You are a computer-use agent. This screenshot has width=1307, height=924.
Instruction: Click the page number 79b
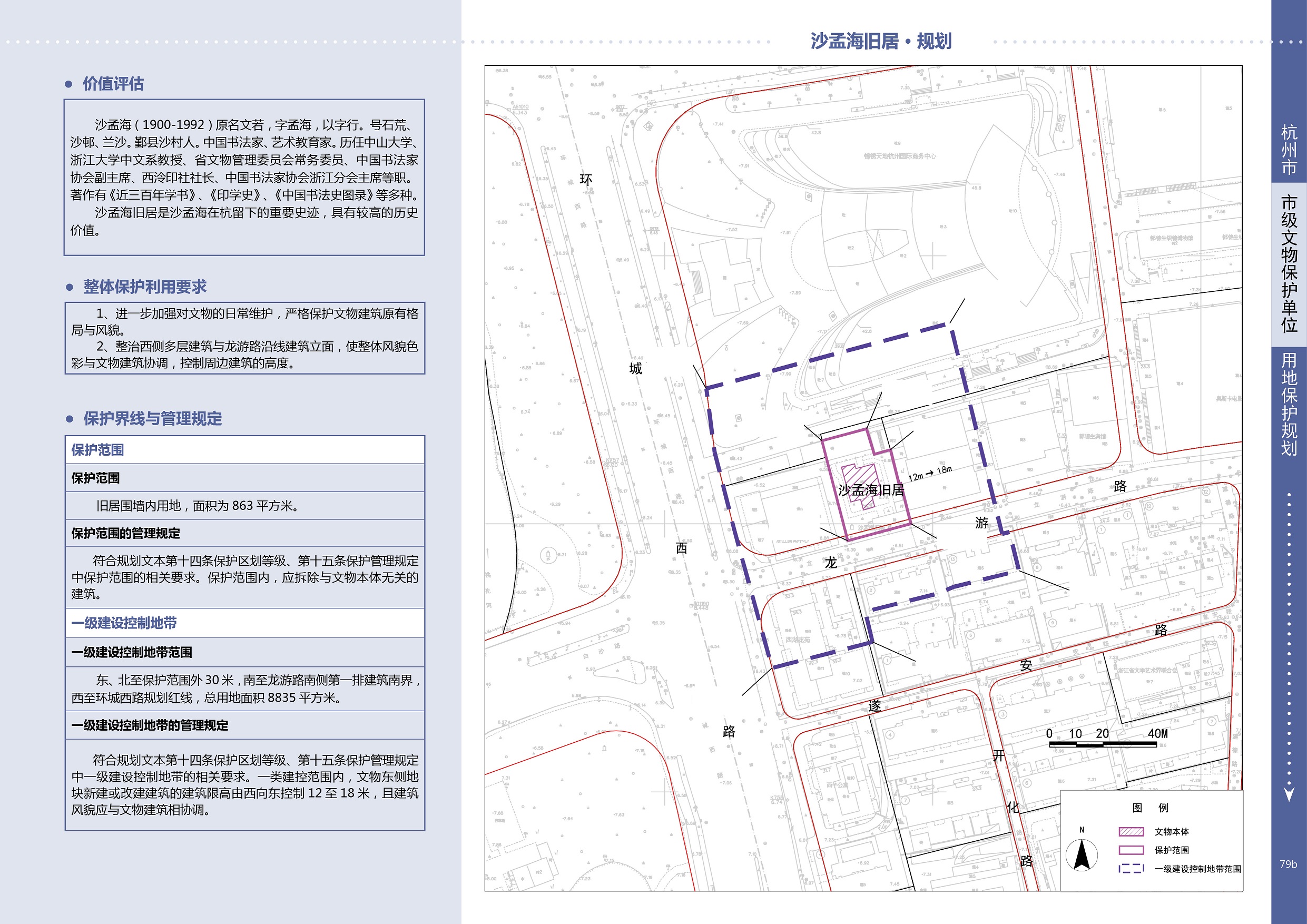coord(1288,863)
